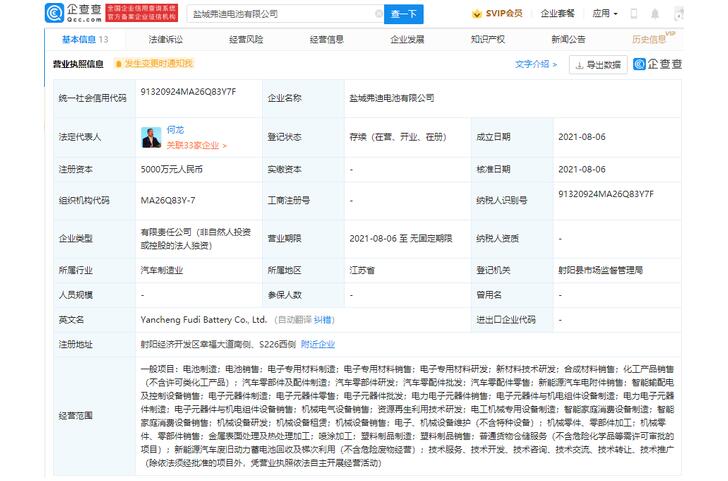Click registration authority 射阳县市场监督管理局

tap(600, 270)
